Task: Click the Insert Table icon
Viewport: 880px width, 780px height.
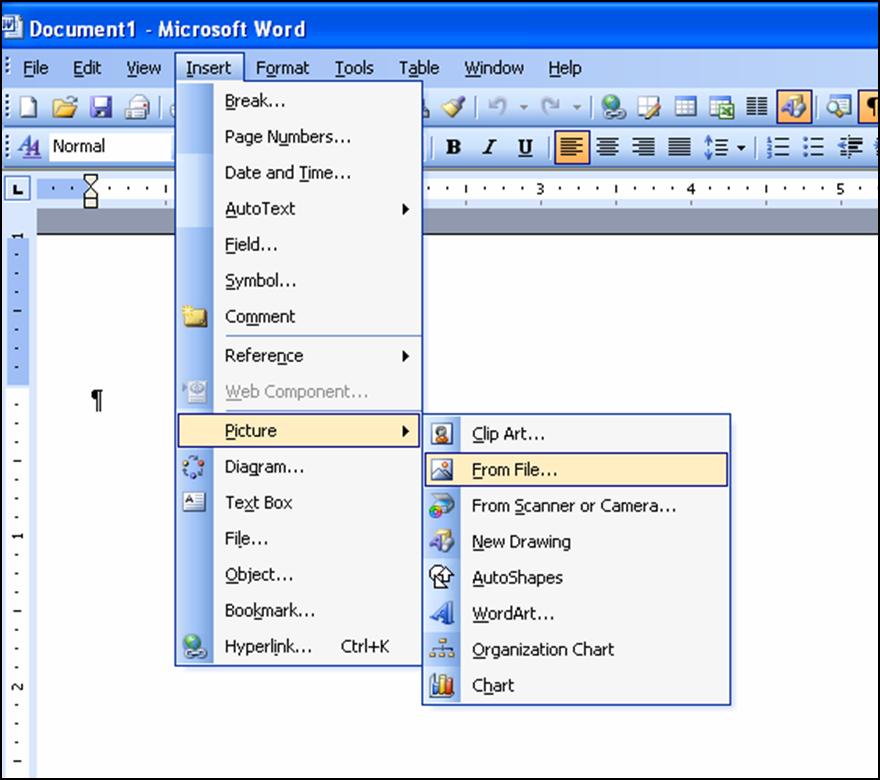Action: (x=685, y=107)
